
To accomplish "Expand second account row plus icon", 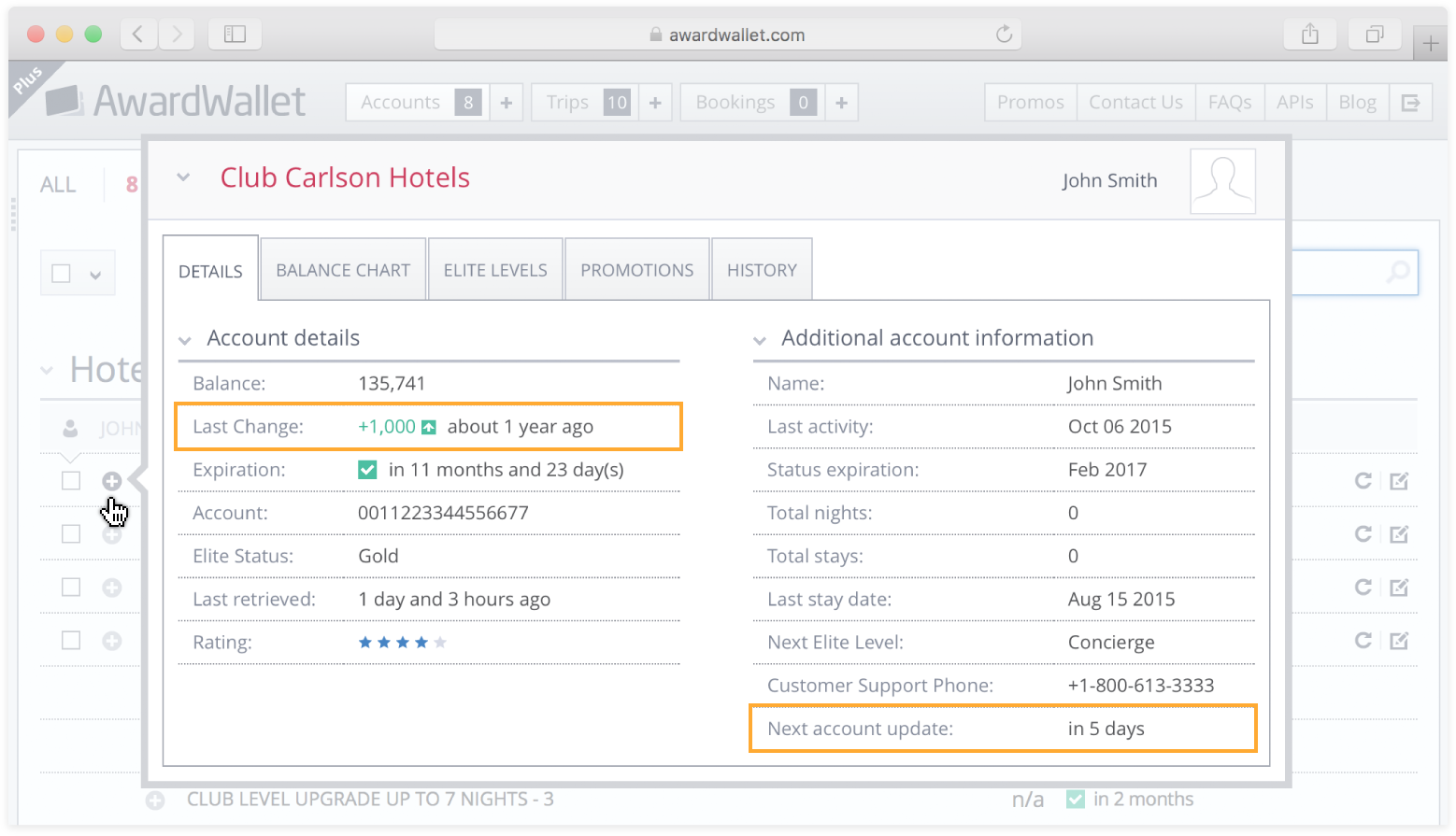I will [112, 535].
